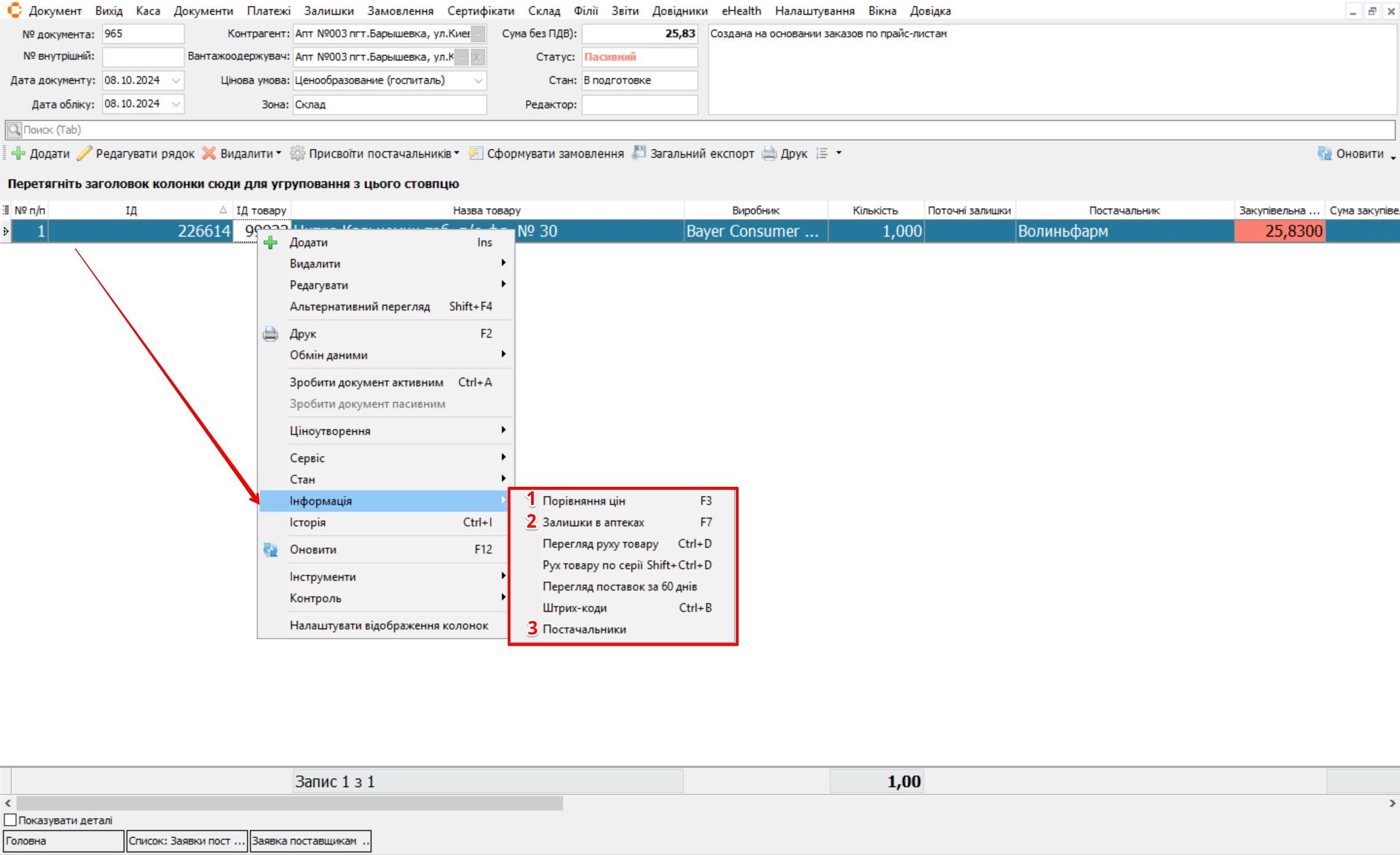Click Постачальники in the Інформація submenu
The width and height of the screenshot is (1400, 855).
coord(584,629)
